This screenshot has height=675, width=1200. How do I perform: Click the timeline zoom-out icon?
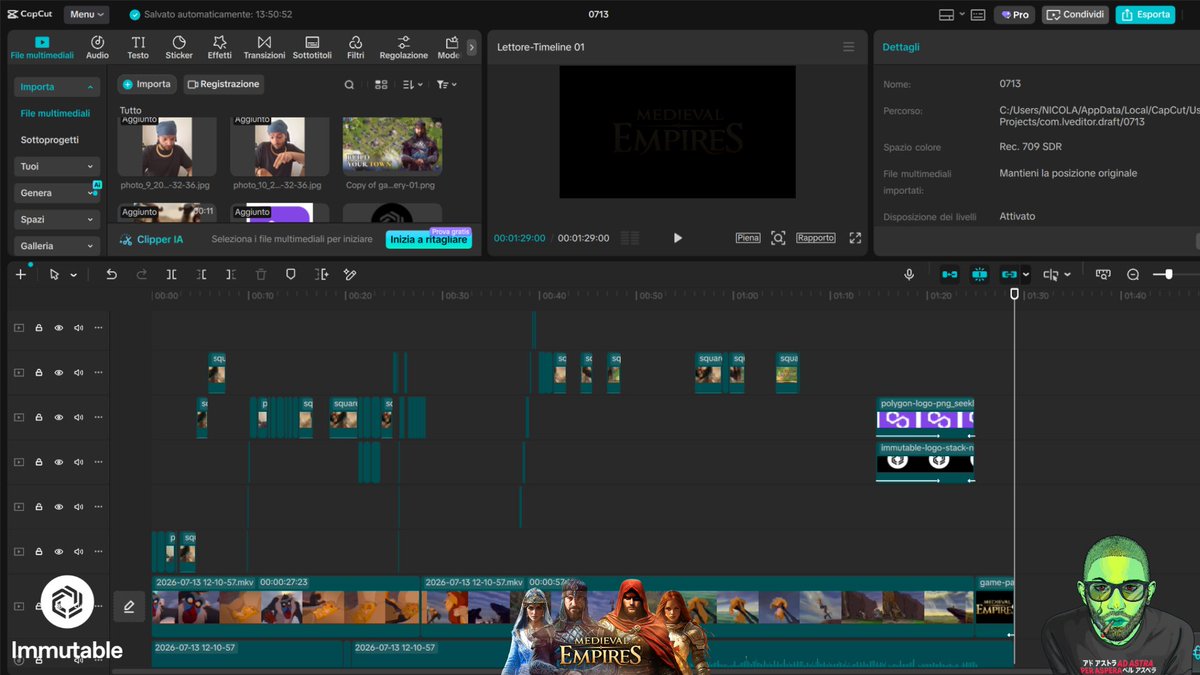(1133, 274)
